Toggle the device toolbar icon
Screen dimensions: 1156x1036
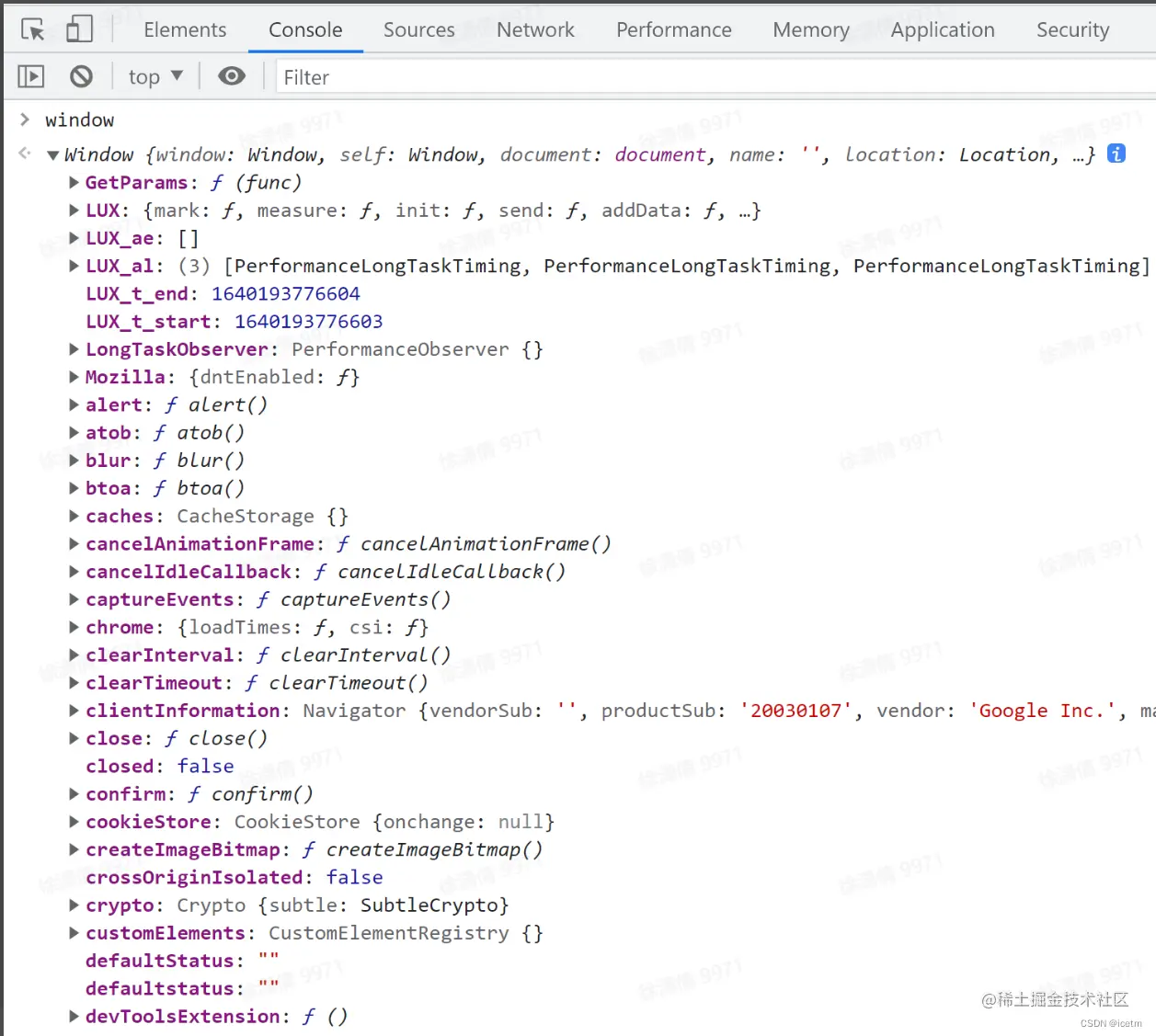(x=79, y=29)
